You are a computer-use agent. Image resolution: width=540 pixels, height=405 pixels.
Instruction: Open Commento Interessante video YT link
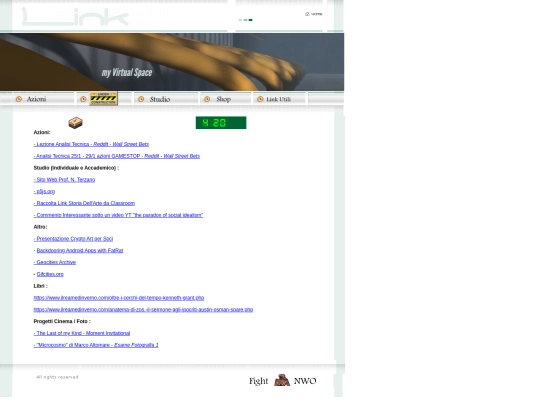point(118,215)
